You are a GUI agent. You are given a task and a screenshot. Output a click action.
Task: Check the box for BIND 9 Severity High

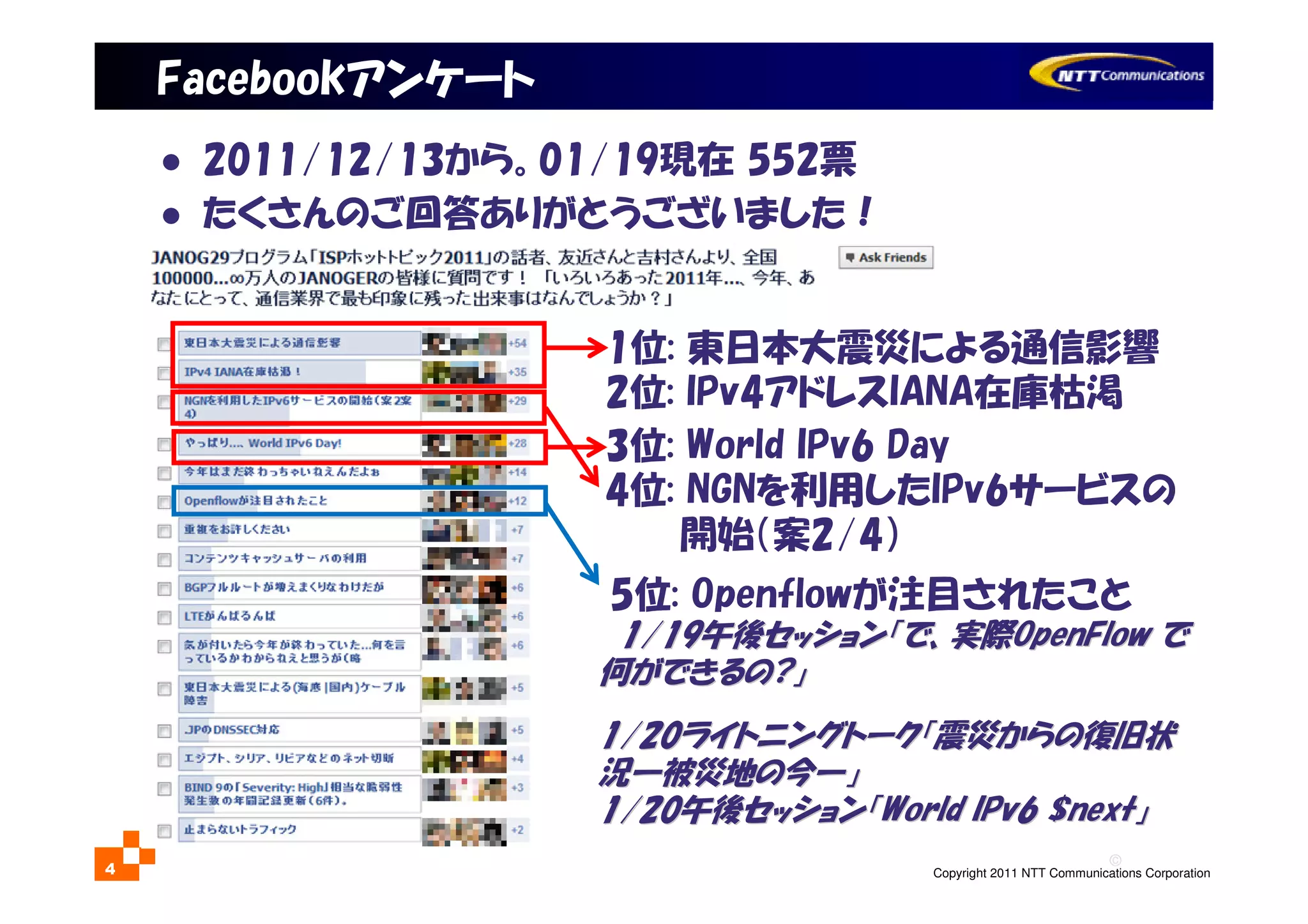164,789
